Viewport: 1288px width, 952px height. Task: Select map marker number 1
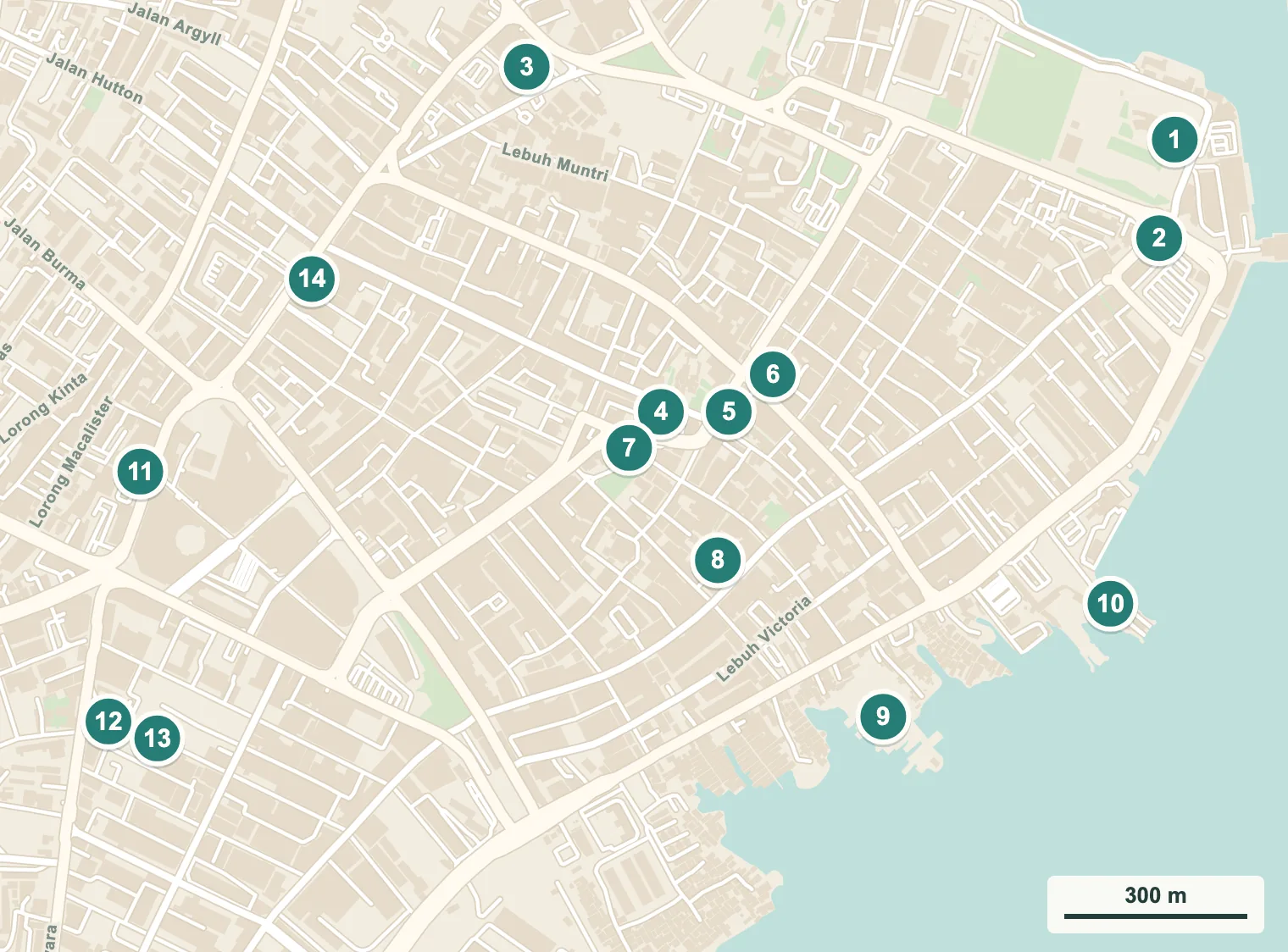pyautogui.click(x=1174, y=139)
